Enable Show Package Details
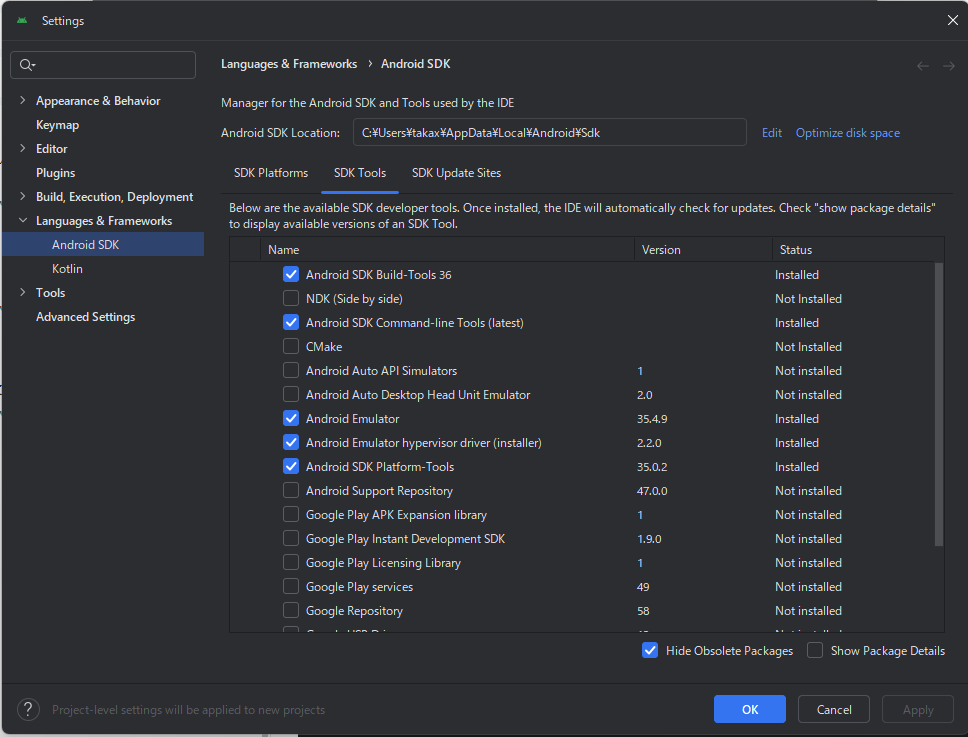Screen dimensions: 968x737 coord(815,651)
